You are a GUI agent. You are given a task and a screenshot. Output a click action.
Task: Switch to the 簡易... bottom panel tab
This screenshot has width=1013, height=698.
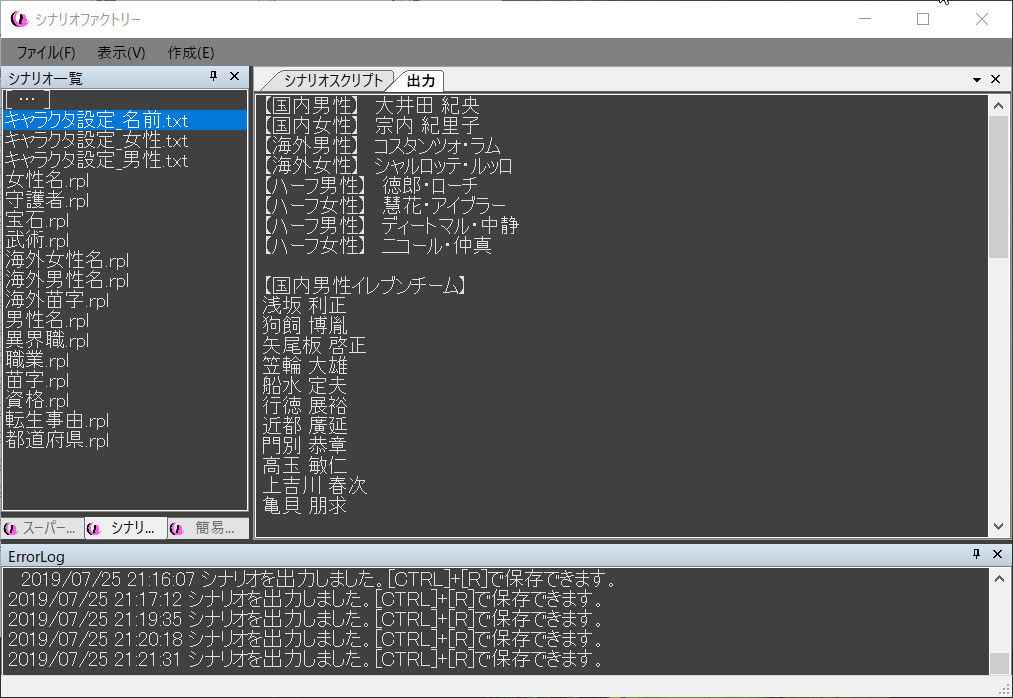[x=208, y=528]
